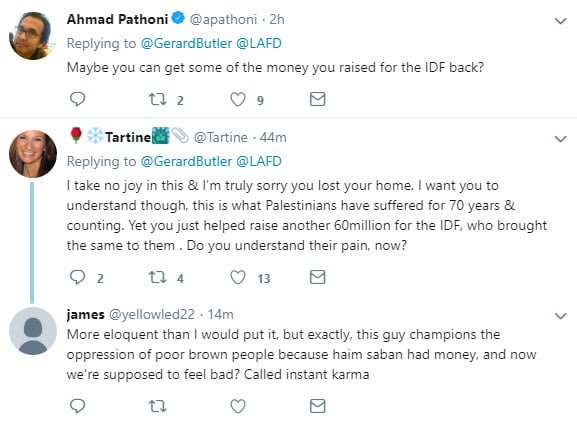Viewport: 577px width, 422px height.
Task: Open @GerardButler link in Ahmad's reply
Action: click(x=186, y=43)
